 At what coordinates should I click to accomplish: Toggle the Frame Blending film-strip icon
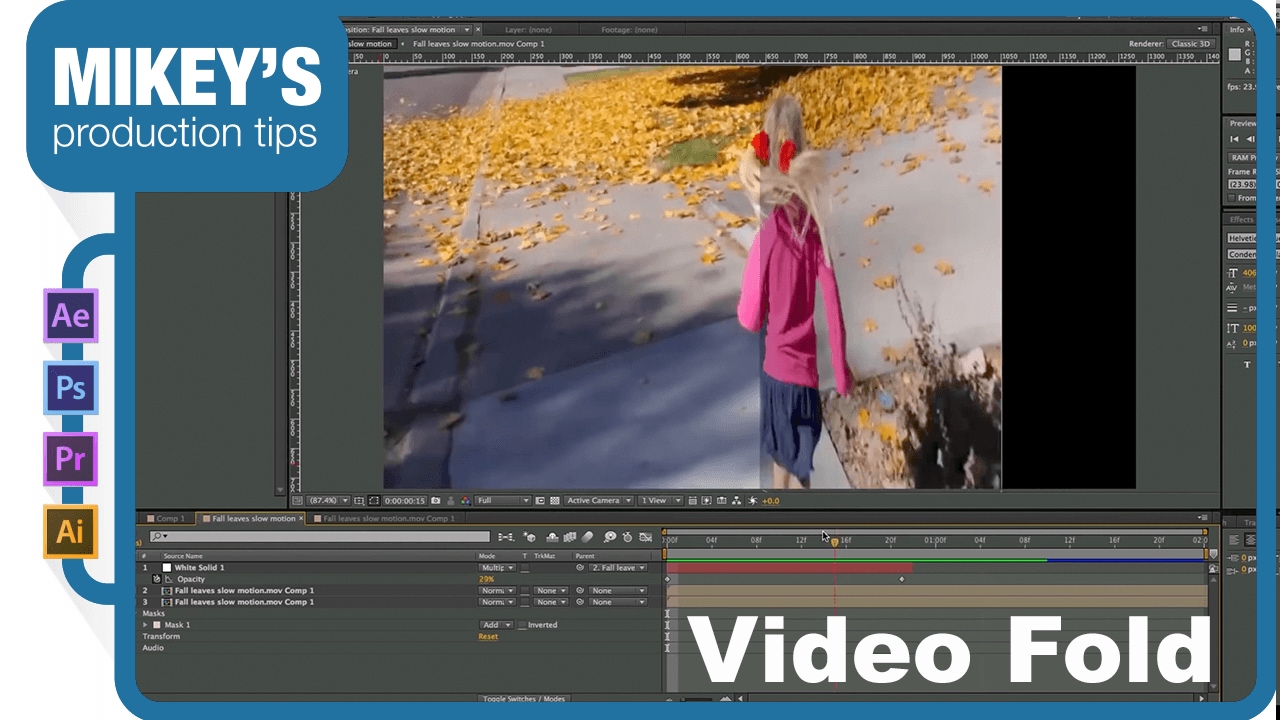coord(570,537)
